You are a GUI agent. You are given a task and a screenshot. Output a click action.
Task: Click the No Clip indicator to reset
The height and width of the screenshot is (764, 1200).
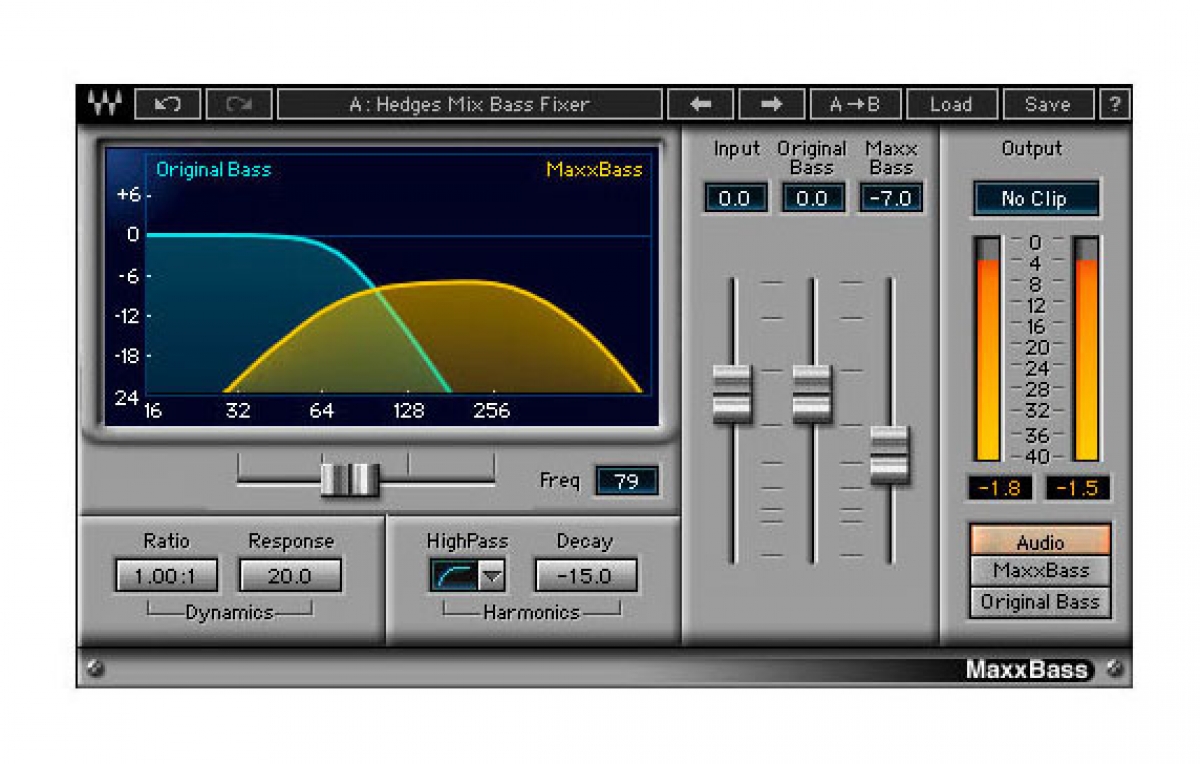coord(1035,198)
